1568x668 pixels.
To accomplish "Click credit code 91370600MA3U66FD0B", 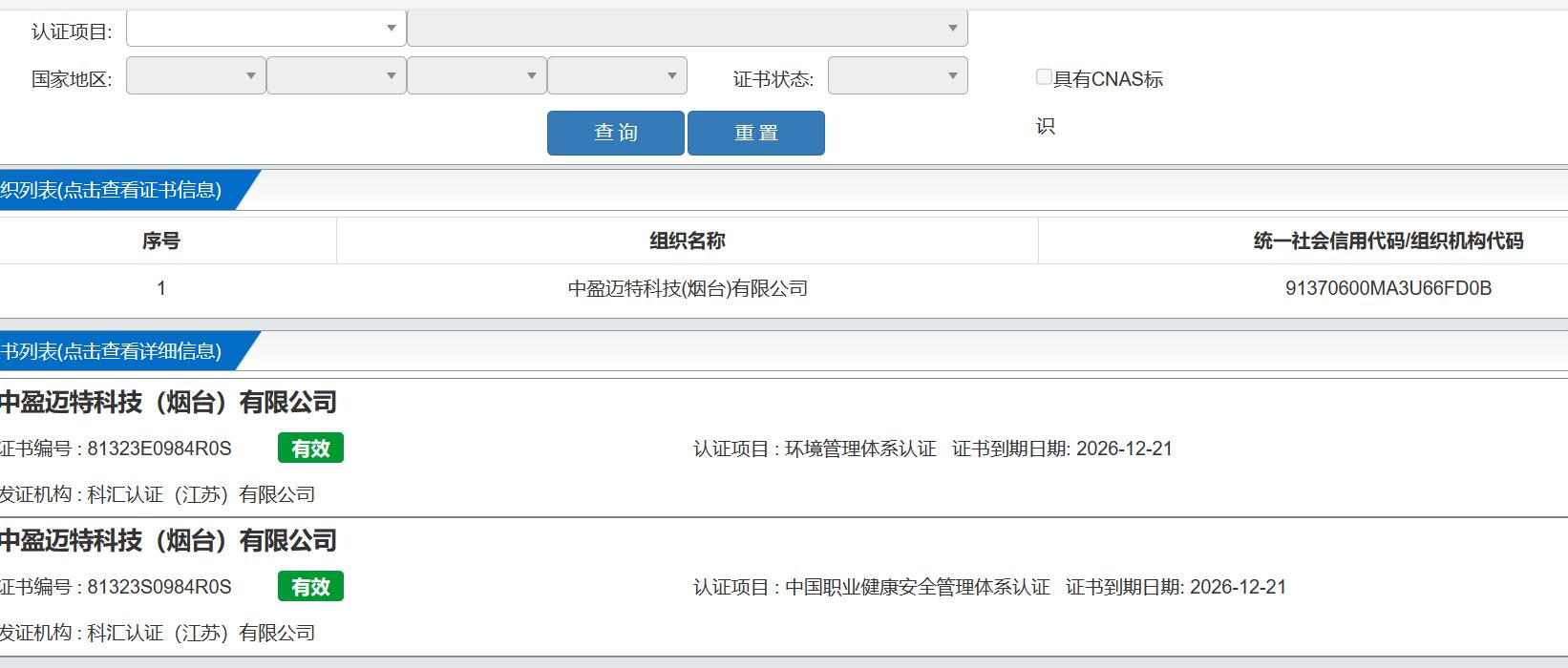I will click(x=1388, y=288).
